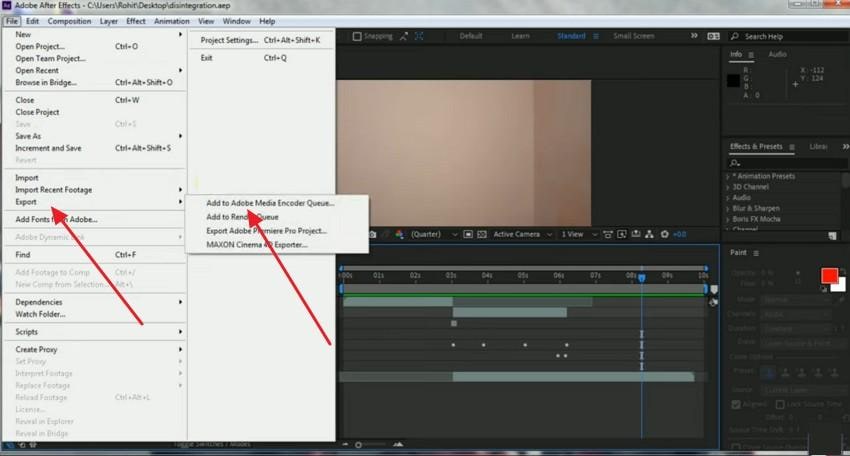Check the Lock Source Time checkbox

[x=780, y=404]
